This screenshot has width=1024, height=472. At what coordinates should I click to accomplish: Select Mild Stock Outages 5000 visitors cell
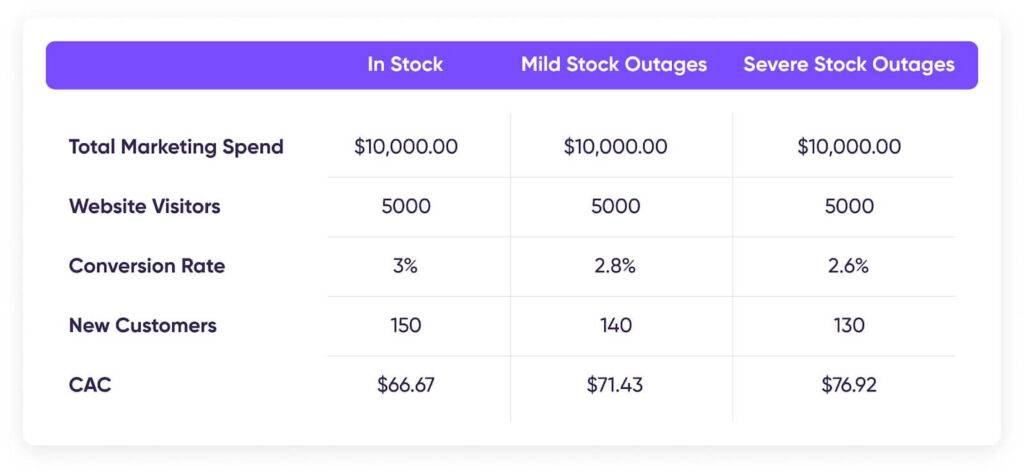pyautogui.click(x=615, y=206)
